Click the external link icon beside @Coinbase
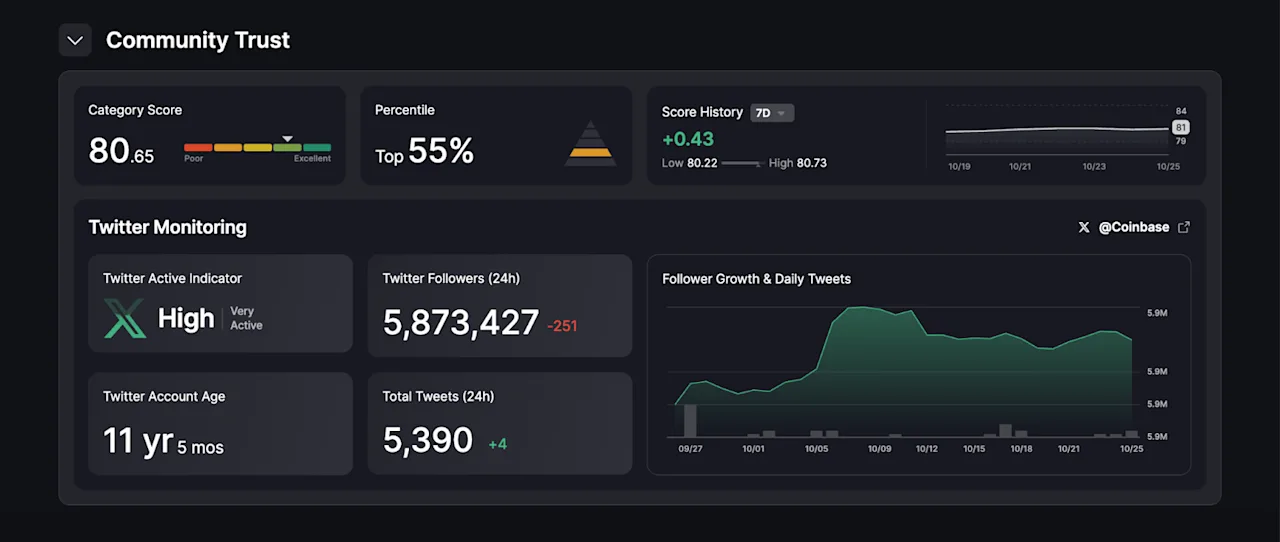The image size is (1280, 542). point(1184,227)
